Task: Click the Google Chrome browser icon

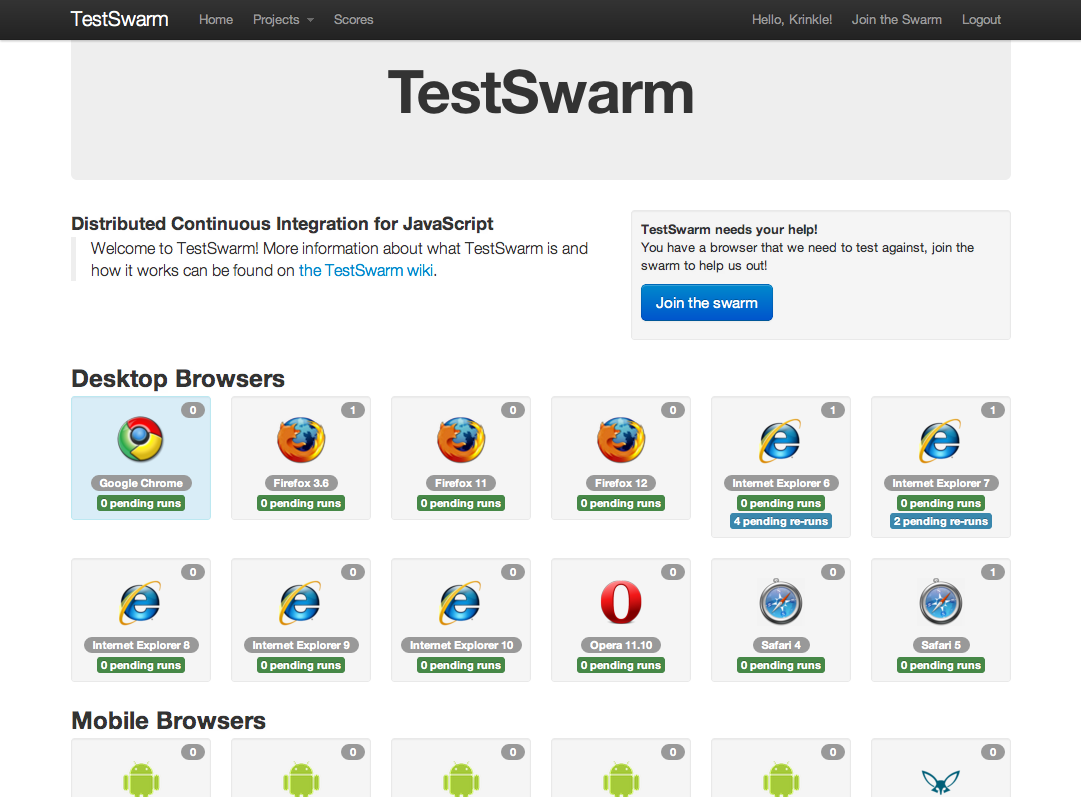Action: pos(141,439)
